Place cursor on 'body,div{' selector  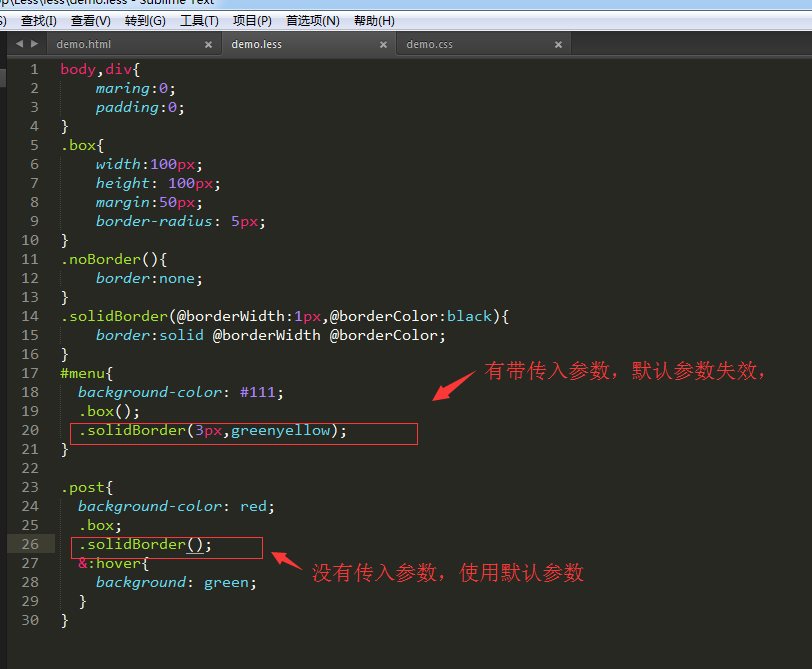pos(100,69)
